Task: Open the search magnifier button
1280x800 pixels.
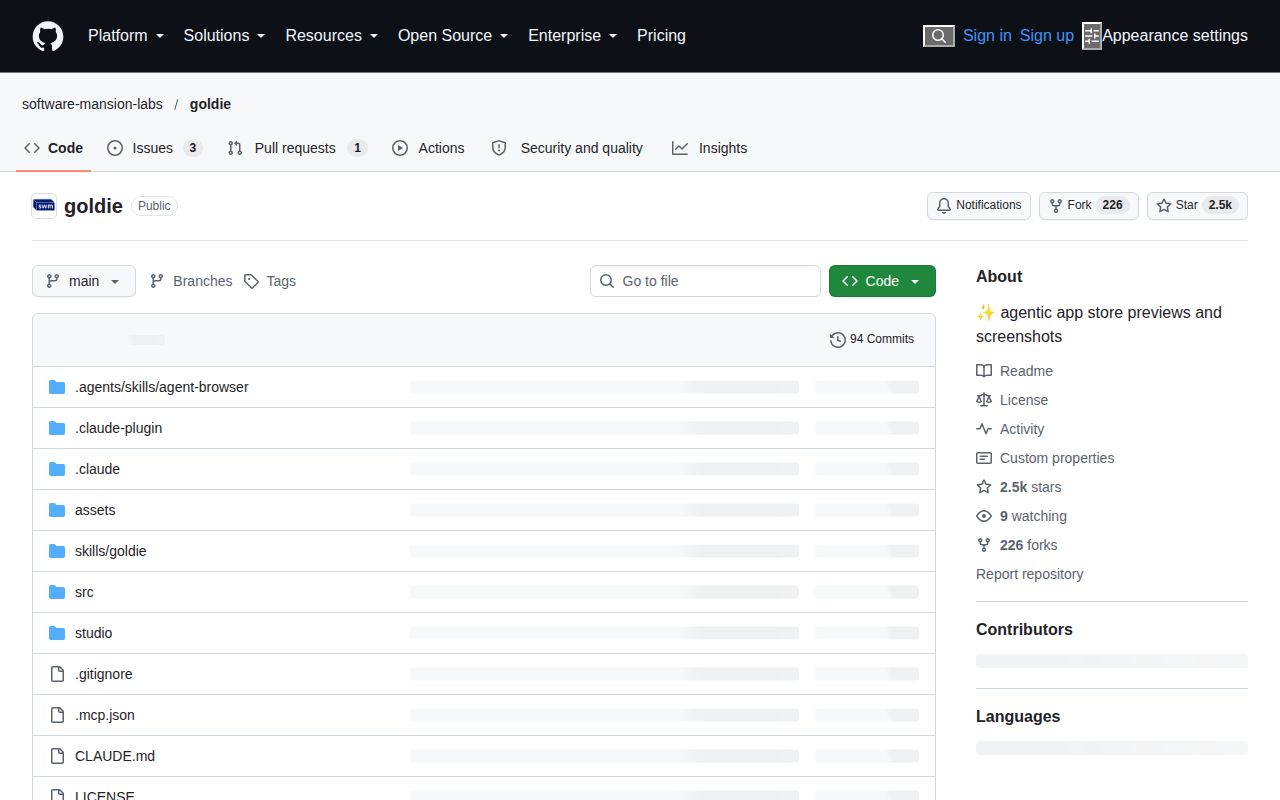Action: point(938,36)
